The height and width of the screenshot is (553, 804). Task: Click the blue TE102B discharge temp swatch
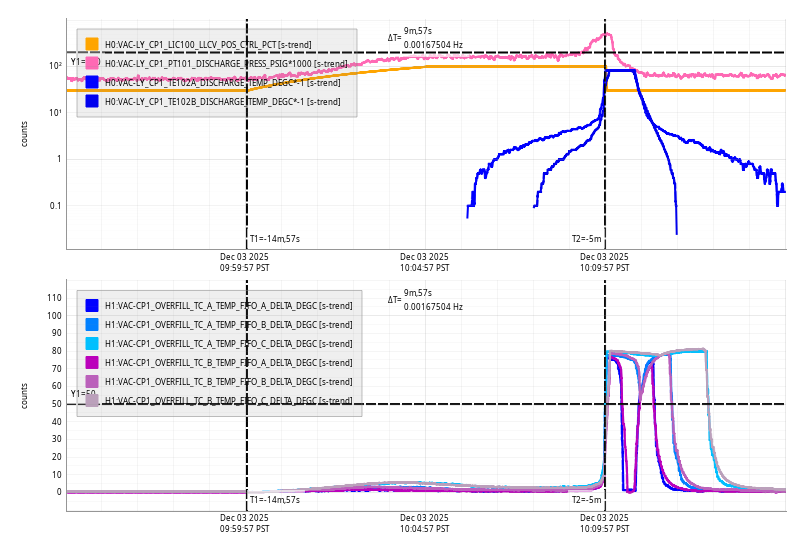coord(92,101)
